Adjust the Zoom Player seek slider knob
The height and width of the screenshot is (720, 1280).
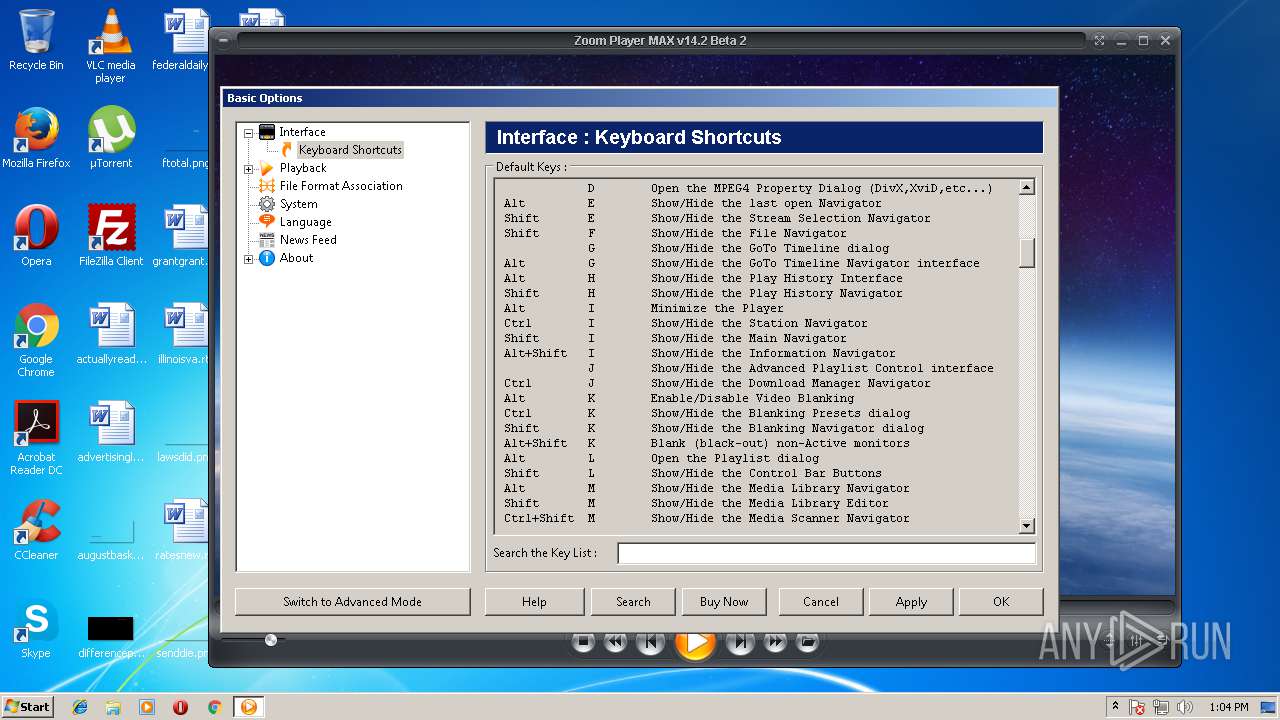270,639
